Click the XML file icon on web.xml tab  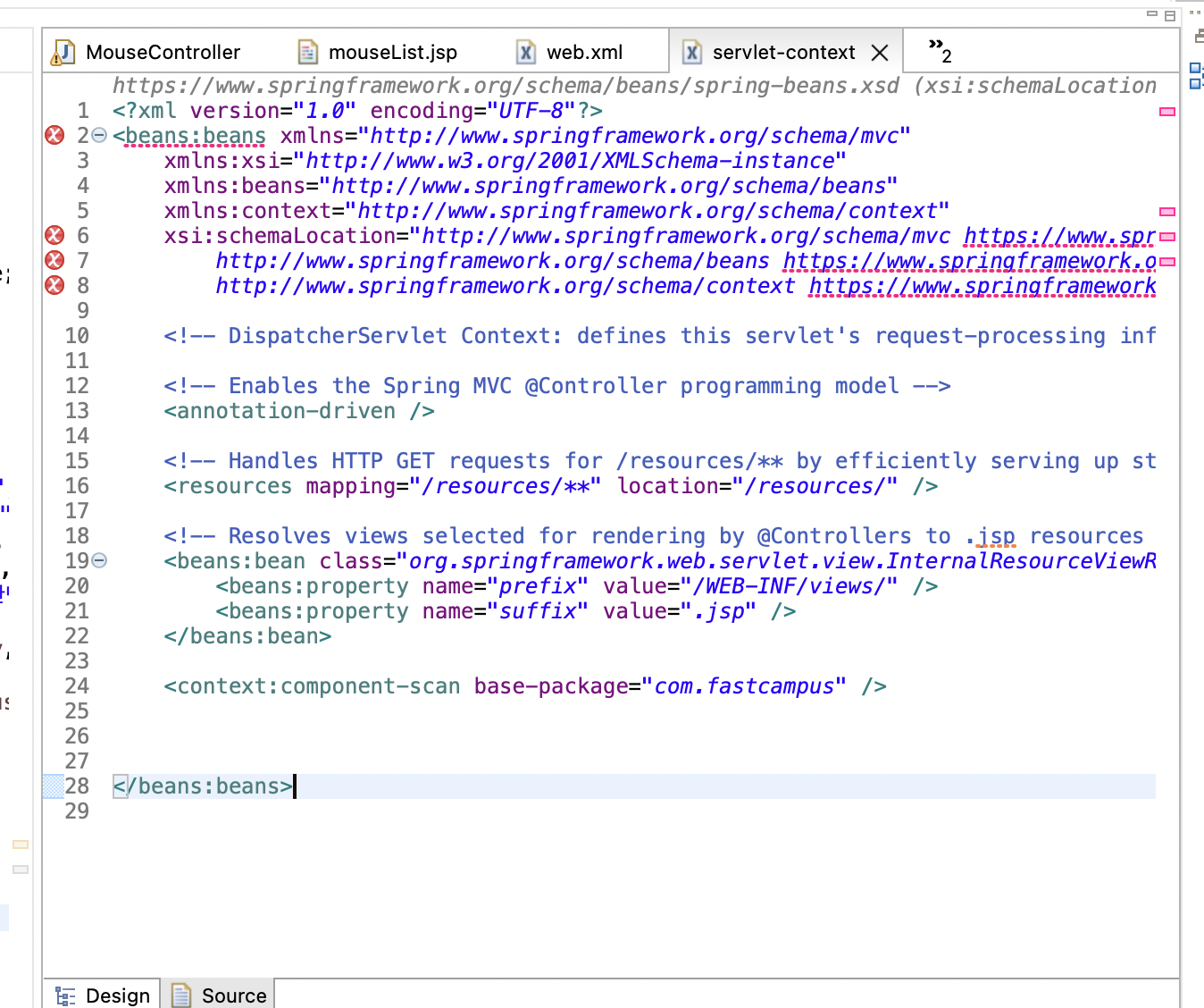pos(526,53)
